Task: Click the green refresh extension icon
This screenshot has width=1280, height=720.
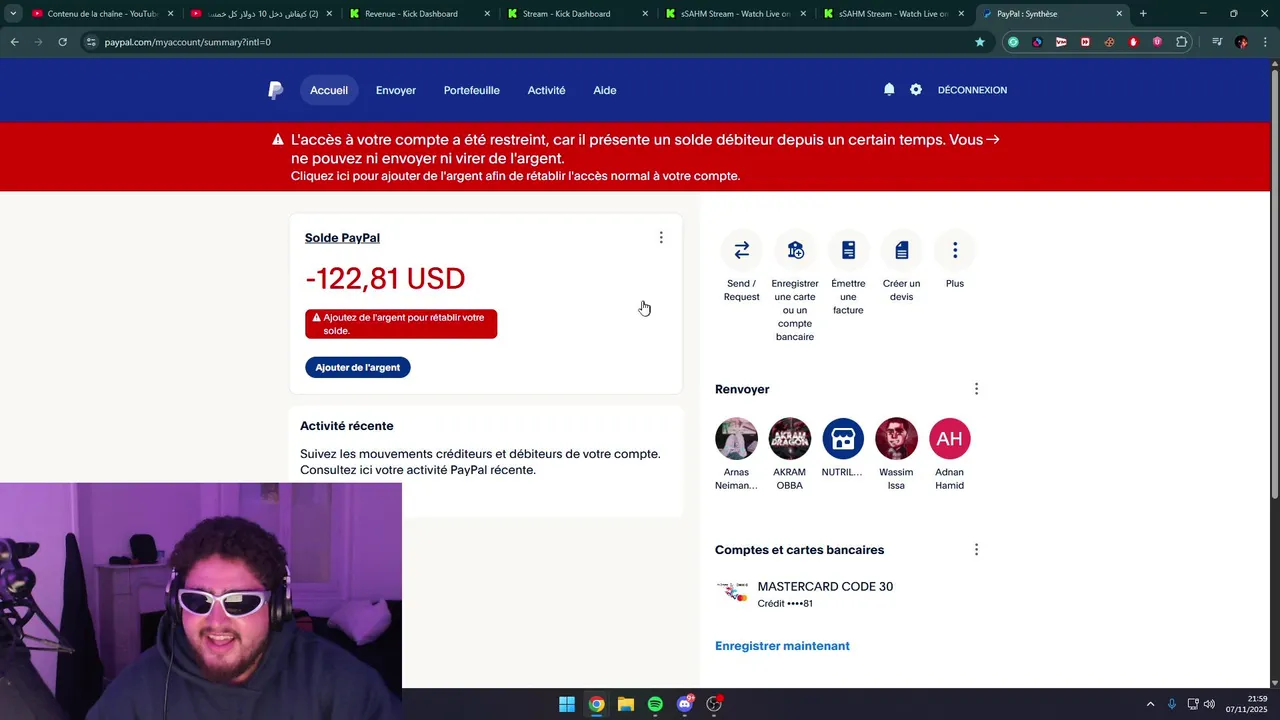Action: [x=1013, y=42]
